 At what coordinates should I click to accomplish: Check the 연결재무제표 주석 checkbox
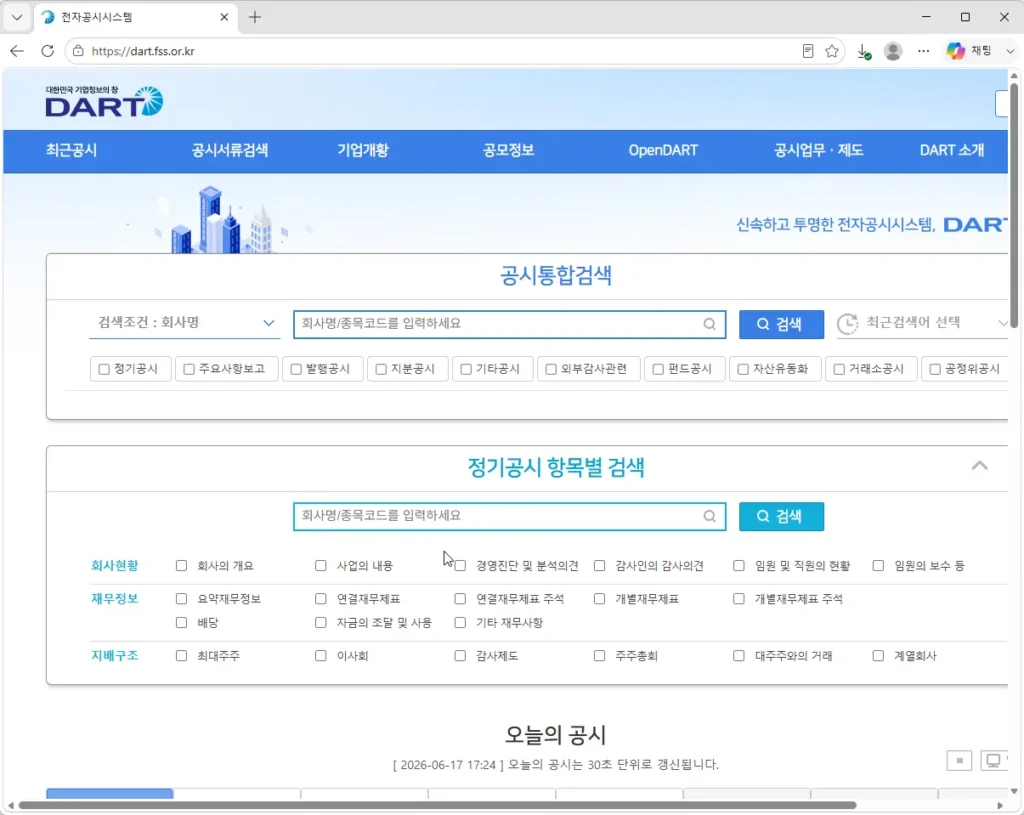pos(460,599)
